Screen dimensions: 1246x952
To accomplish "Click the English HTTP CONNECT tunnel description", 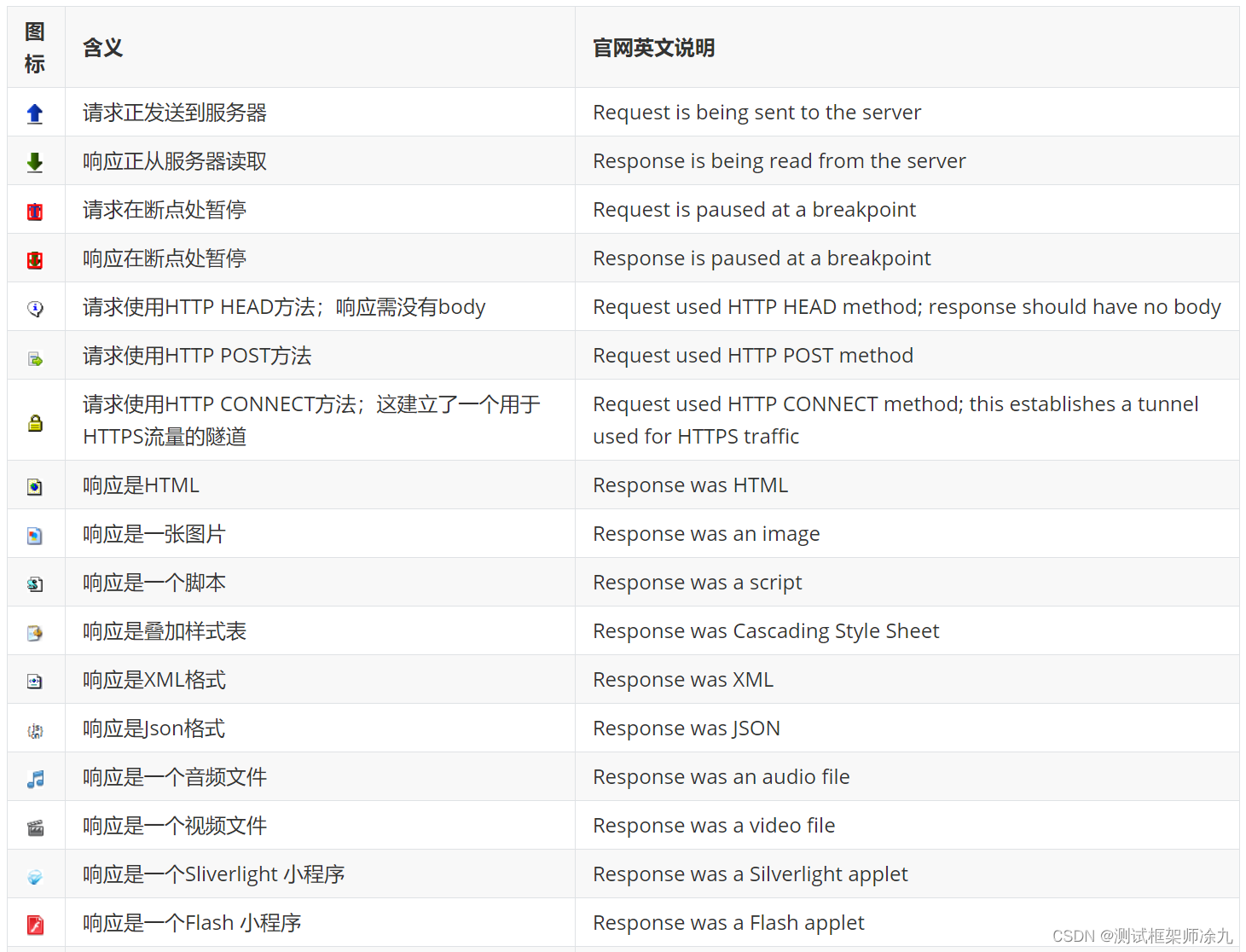I will [896, 421].
